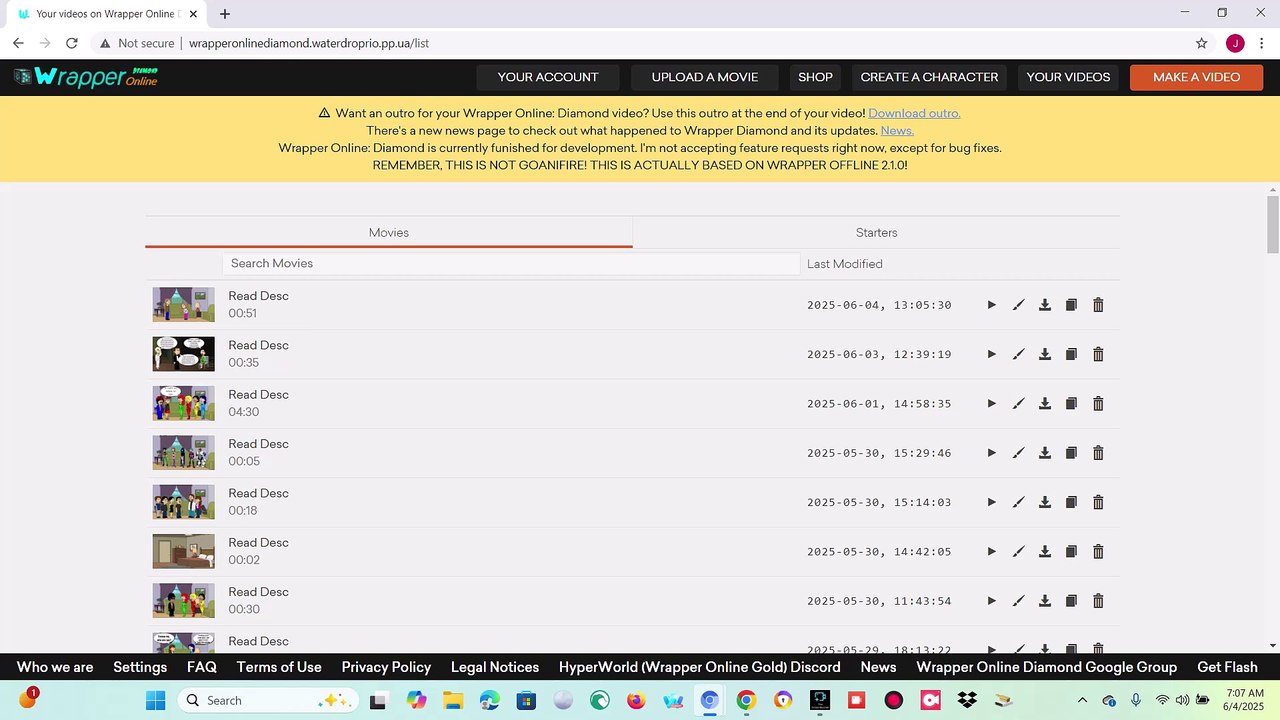Edit the 00:35 movie

pyautogui.click(x=1018, y=354)
